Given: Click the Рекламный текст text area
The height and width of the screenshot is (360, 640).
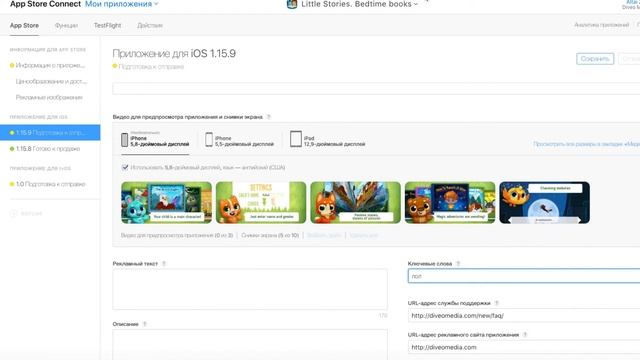Looking at the screenshot, I should click(x=250, y=289).
